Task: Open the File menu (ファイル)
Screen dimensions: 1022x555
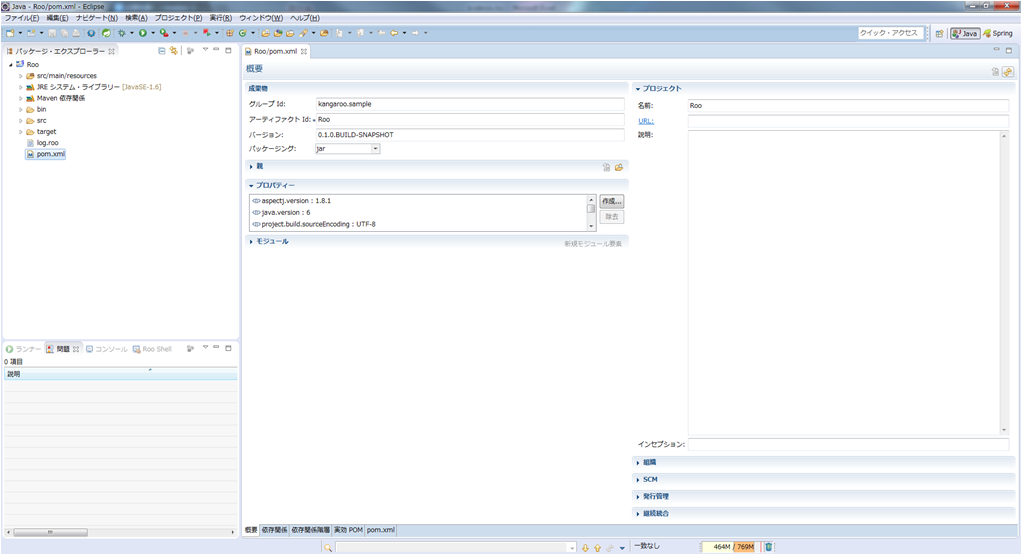Action: (x=22, y=18)
